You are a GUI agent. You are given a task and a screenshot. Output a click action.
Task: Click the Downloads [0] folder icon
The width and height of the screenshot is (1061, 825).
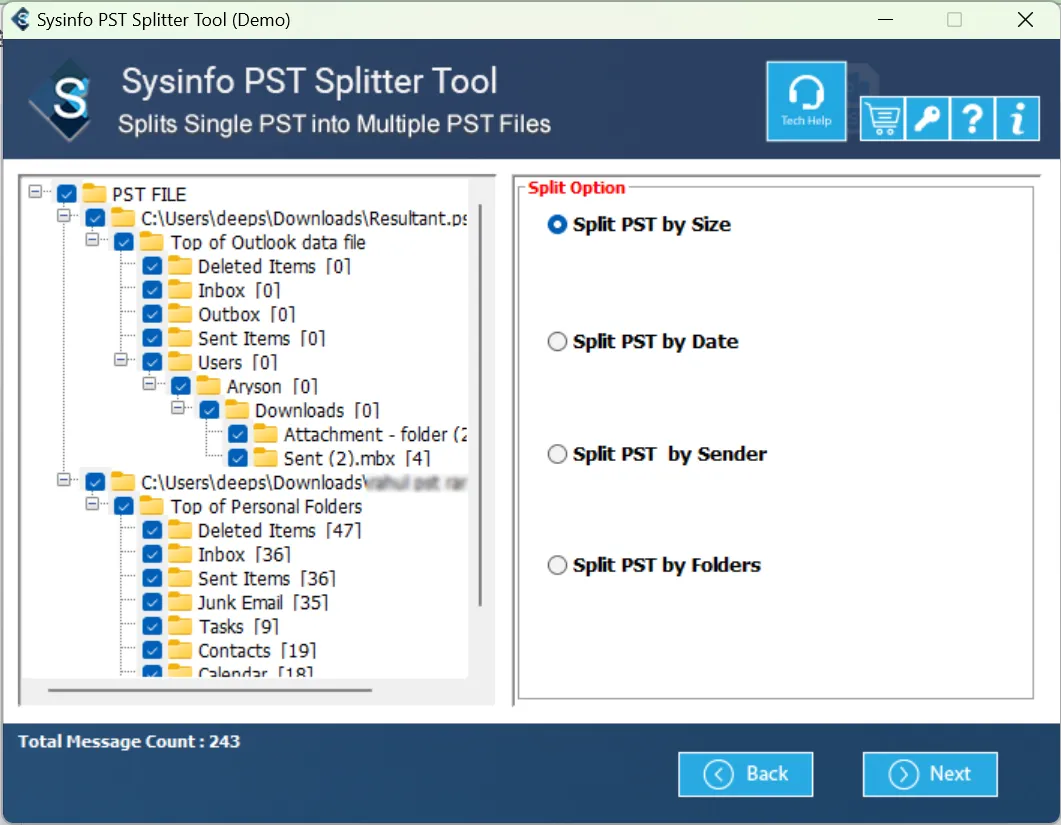[x=237, y=410]
